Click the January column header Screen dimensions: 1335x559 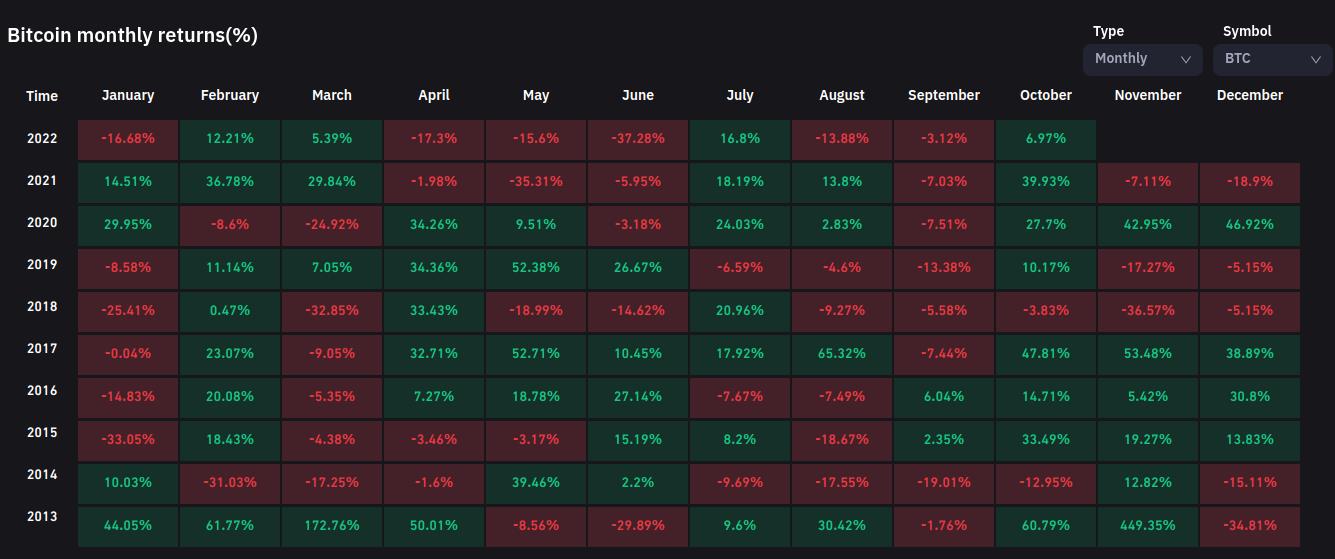128,96
